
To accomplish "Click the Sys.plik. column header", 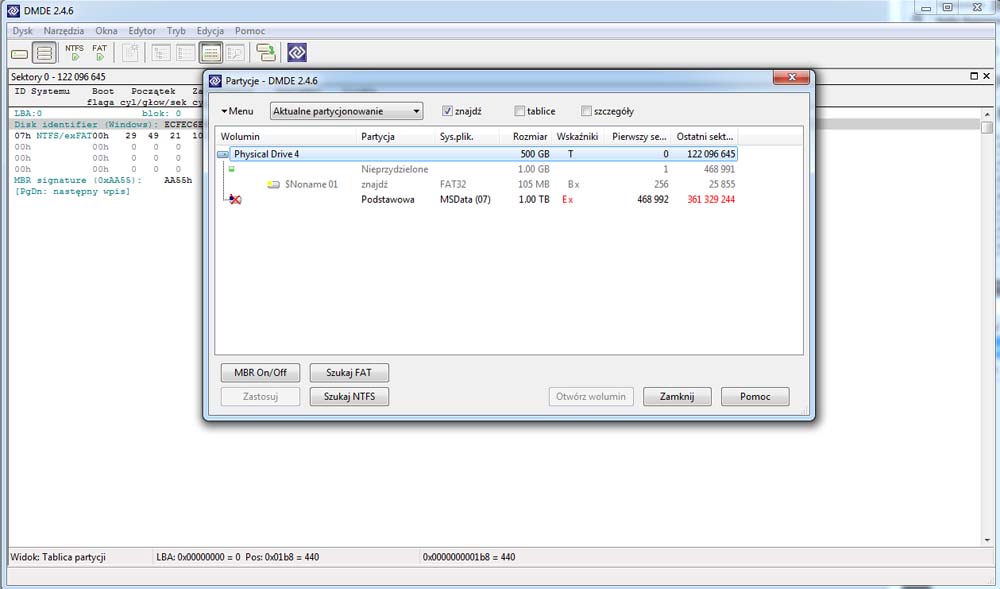I will tap(466, 136).
